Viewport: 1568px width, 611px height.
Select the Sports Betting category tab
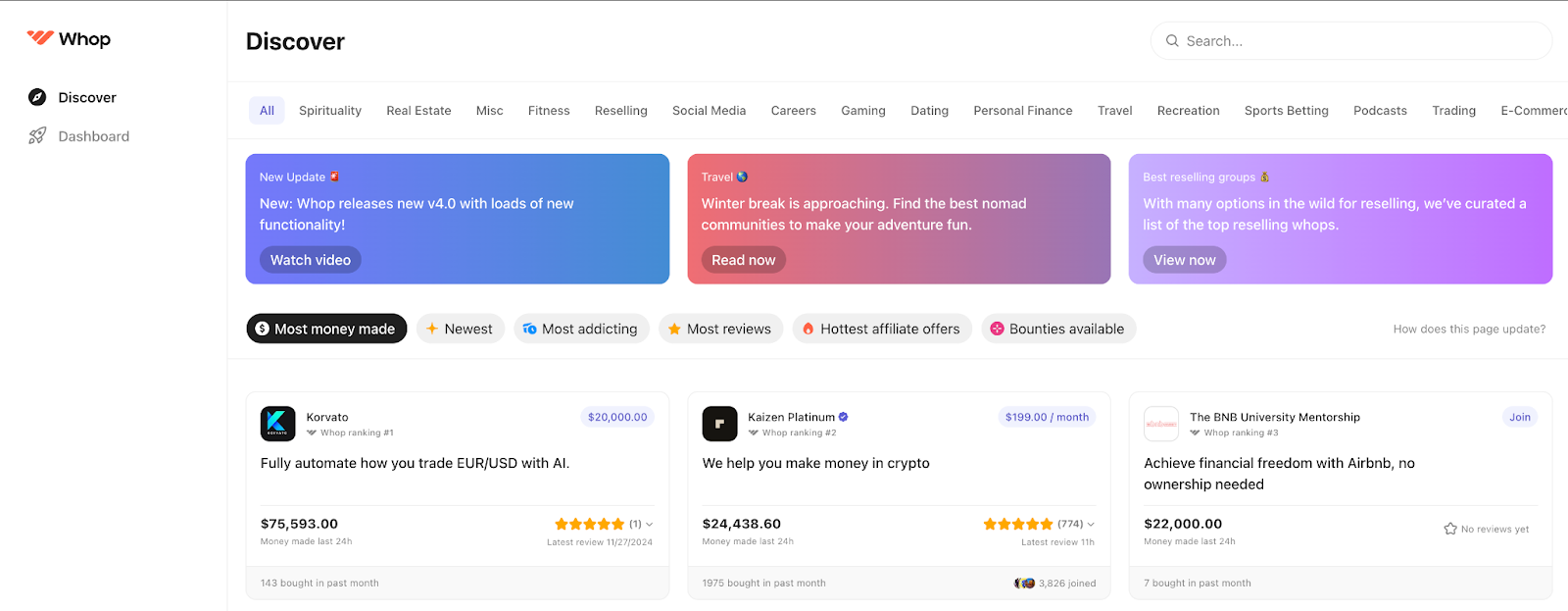(1287, 111)
